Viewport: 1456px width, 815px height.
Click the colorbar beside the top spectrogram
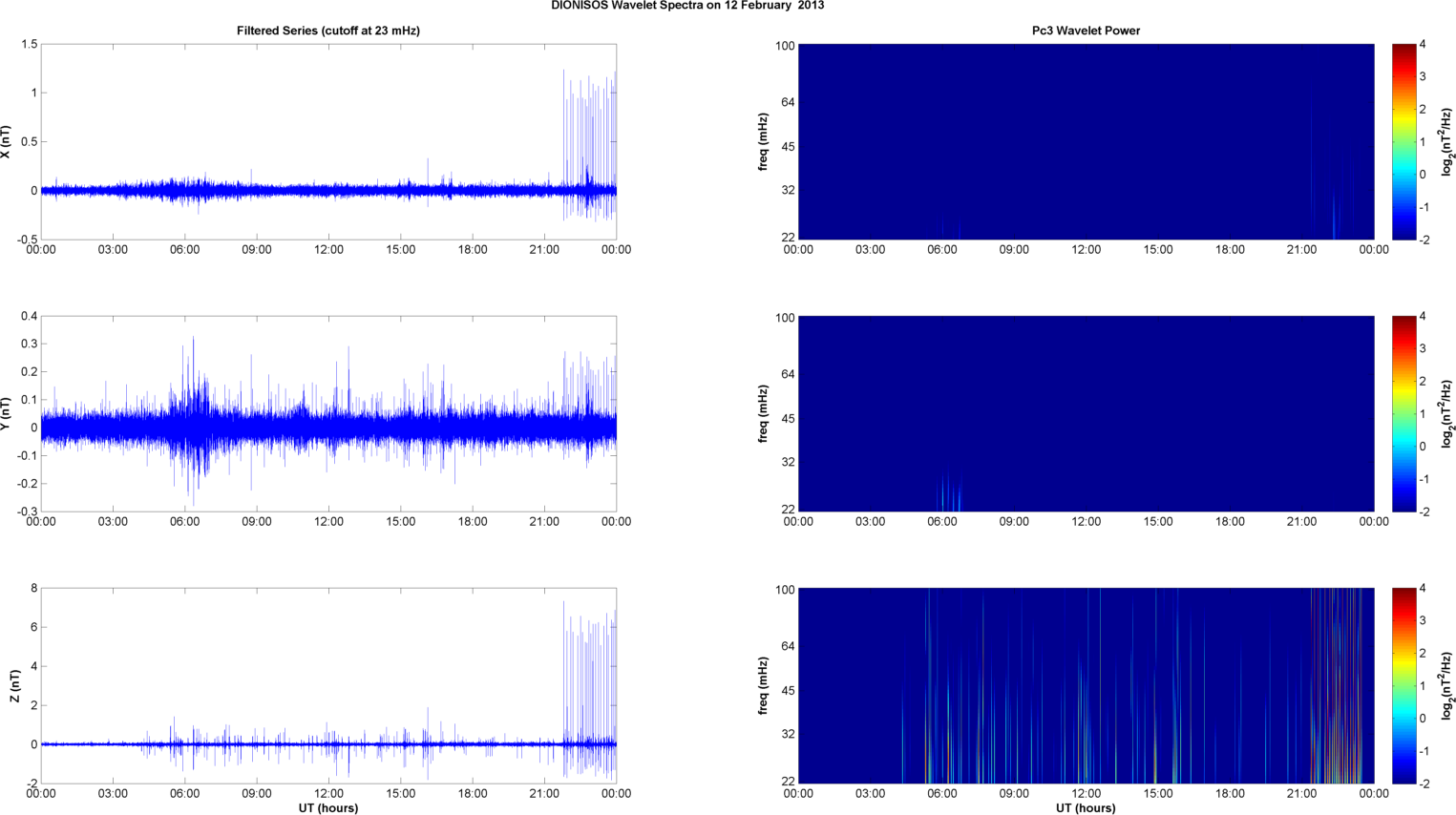(1403, 141)
